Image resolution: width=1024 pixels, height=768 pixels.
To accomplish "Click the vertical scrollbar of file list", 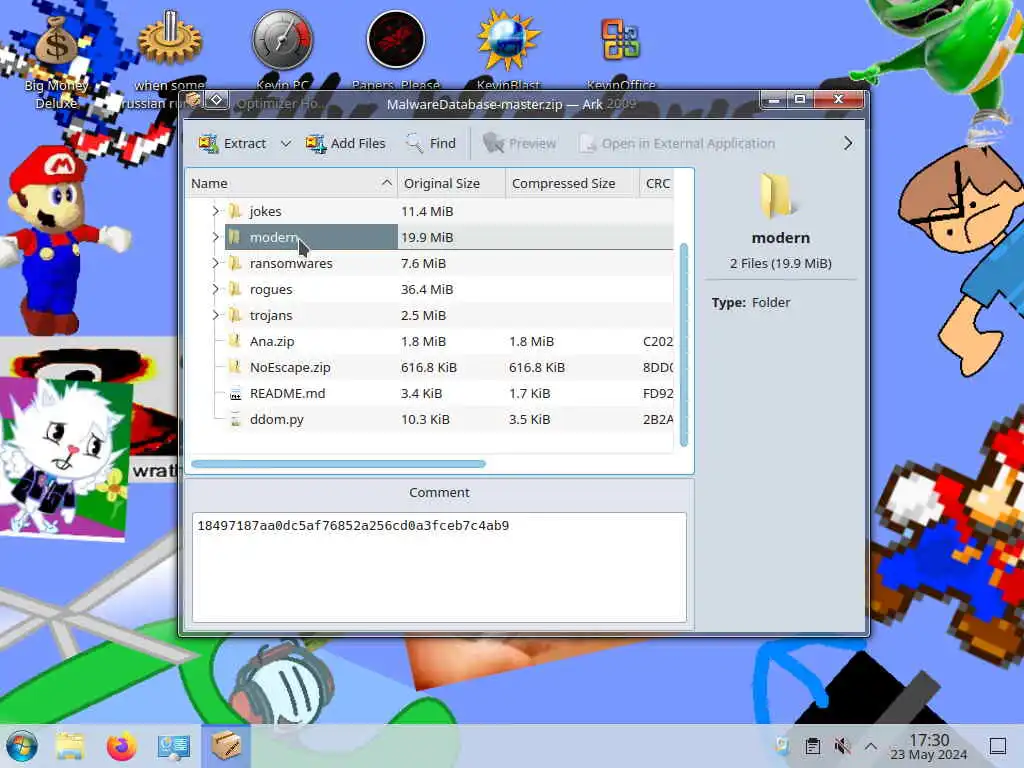I will point(684,345).
